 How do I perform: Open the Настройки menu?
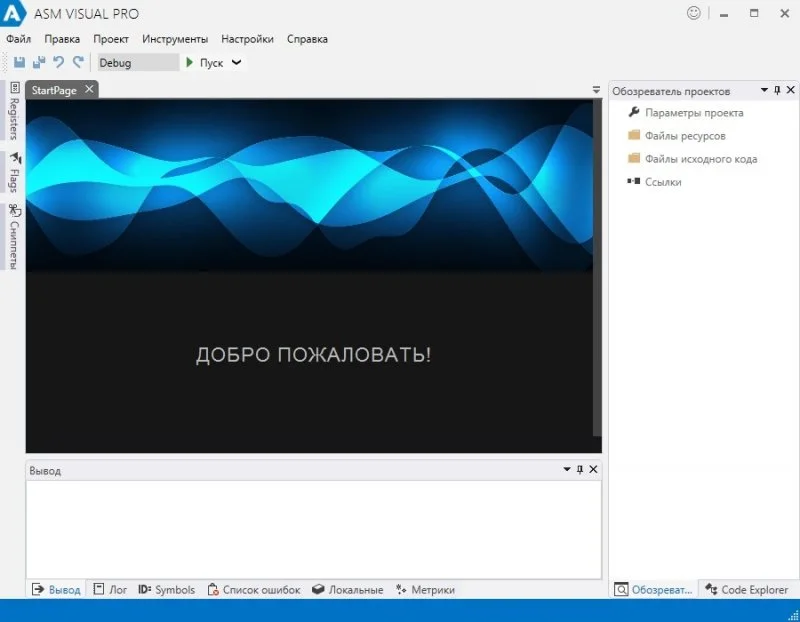click(x=247, y=39)
